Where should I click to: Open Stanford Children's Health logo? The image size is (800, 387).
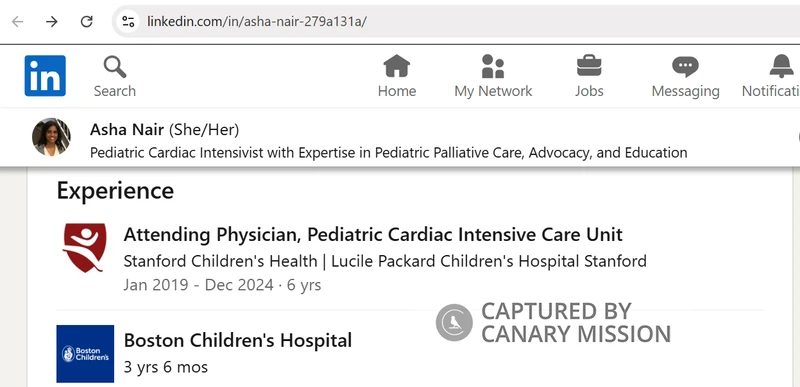coord(85,248)
